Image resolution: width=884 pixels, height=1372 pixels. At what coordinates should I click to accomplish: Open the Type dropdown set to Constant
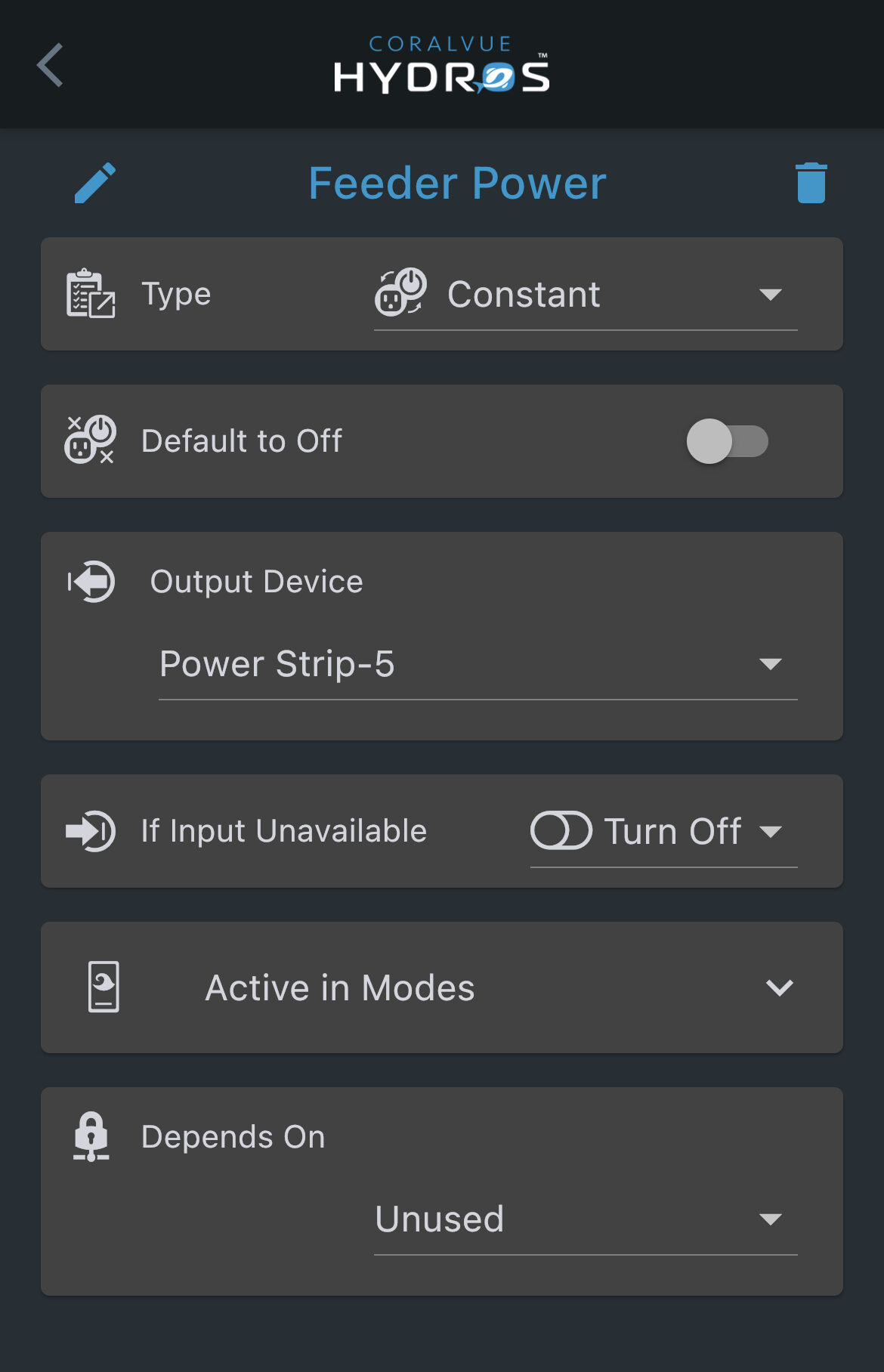tap(586, 295)
